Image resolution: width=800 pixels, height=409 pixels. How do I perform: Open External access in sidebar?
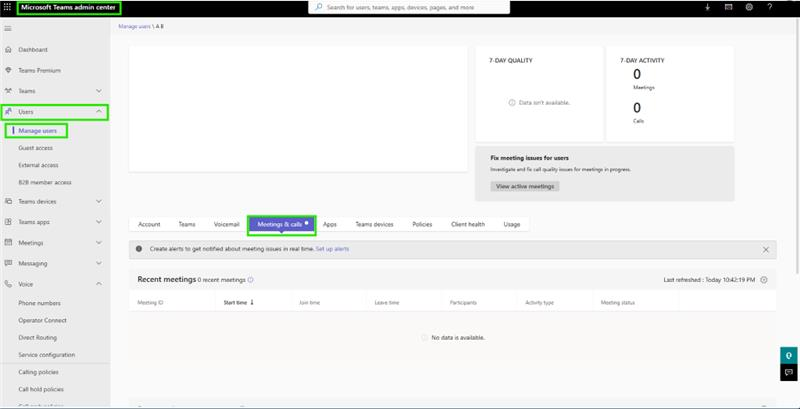pos(38,165)
